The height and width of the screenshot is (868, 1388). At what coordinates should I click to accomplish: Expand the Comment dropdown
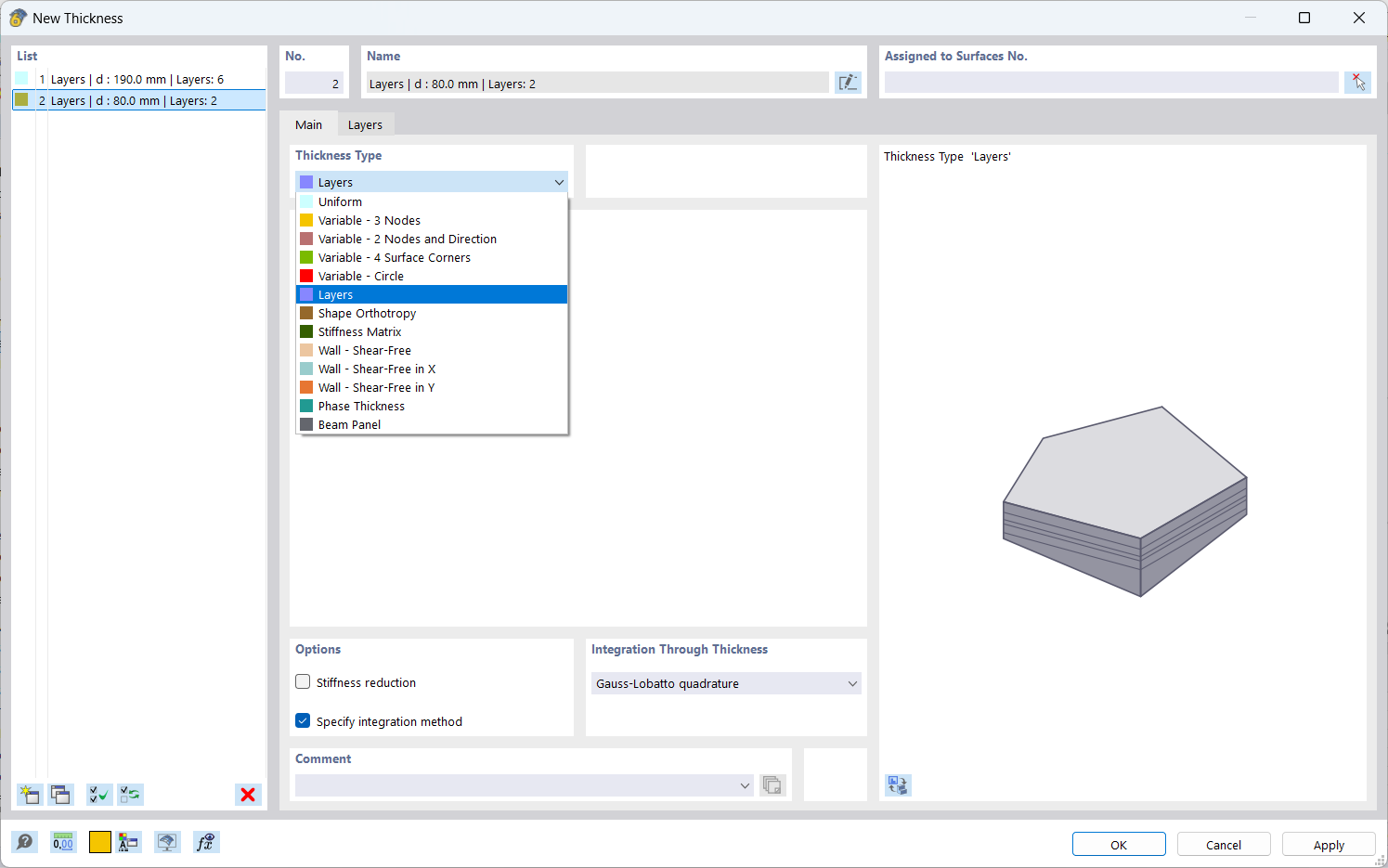tap(746, 785)
